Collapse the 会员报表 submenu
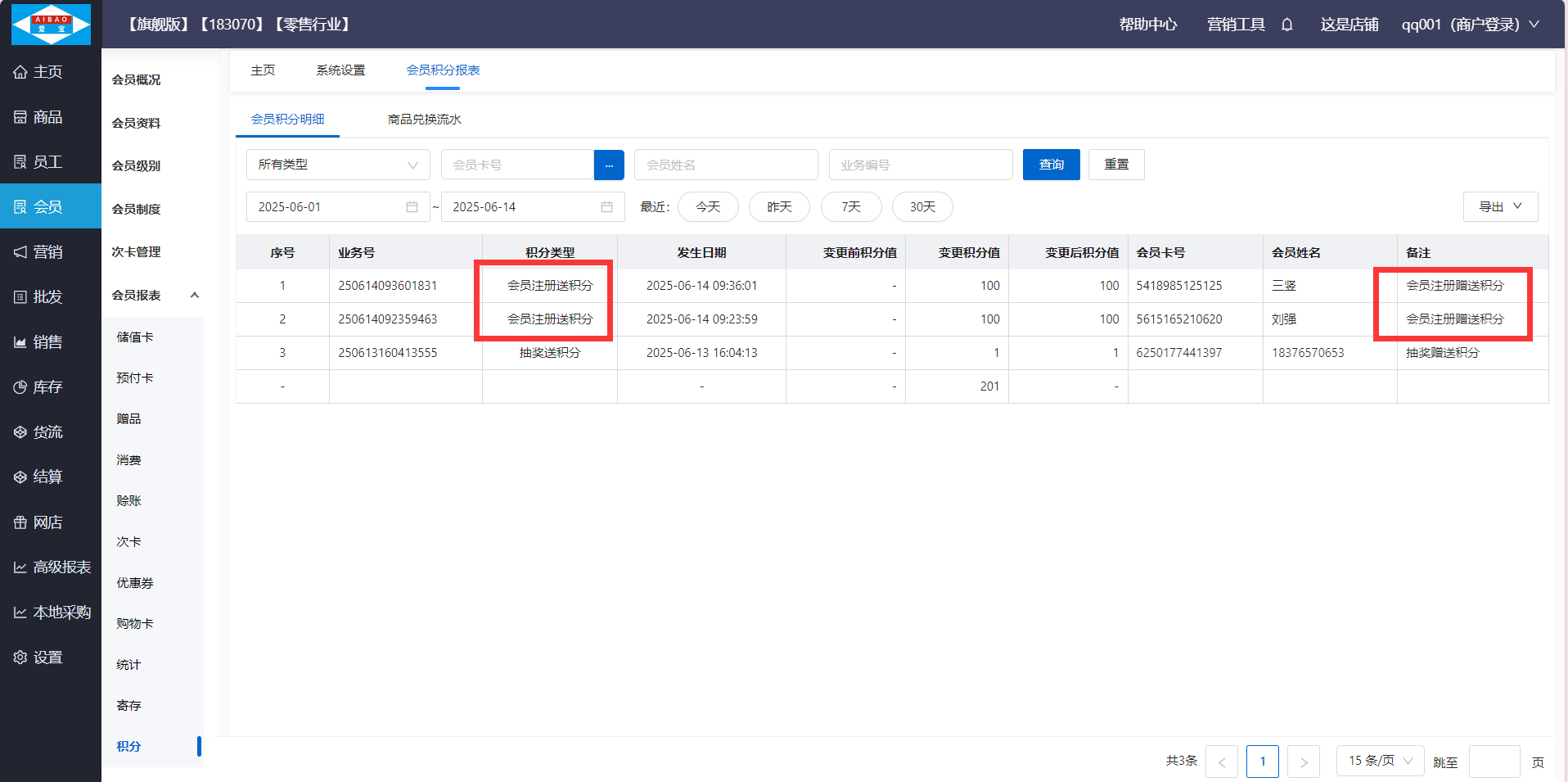This screenshot has width=1568, height=782. 194,296
